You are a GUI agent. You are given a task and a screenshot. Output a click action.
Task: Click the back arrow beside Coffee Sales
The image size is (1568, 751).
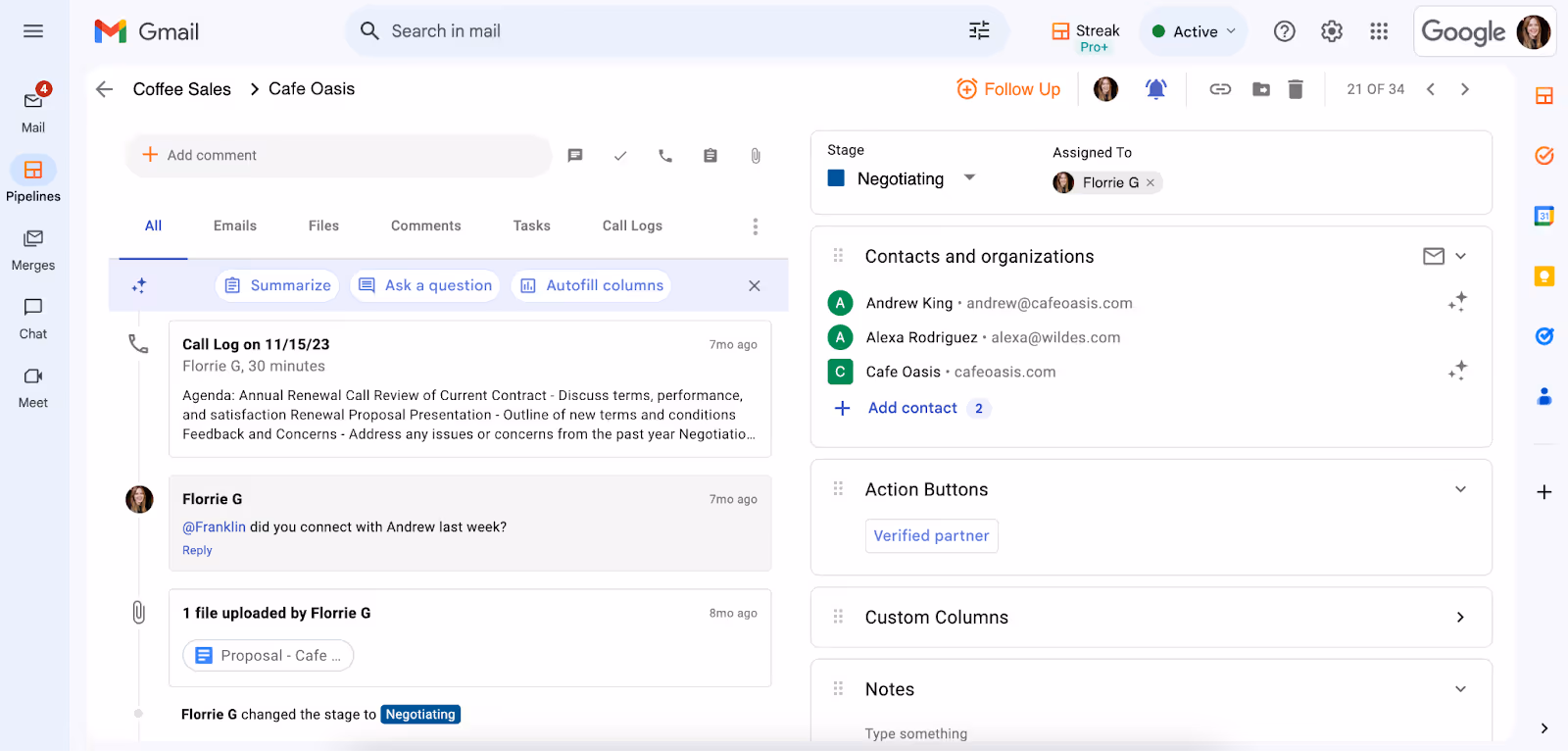click(105, 89)
